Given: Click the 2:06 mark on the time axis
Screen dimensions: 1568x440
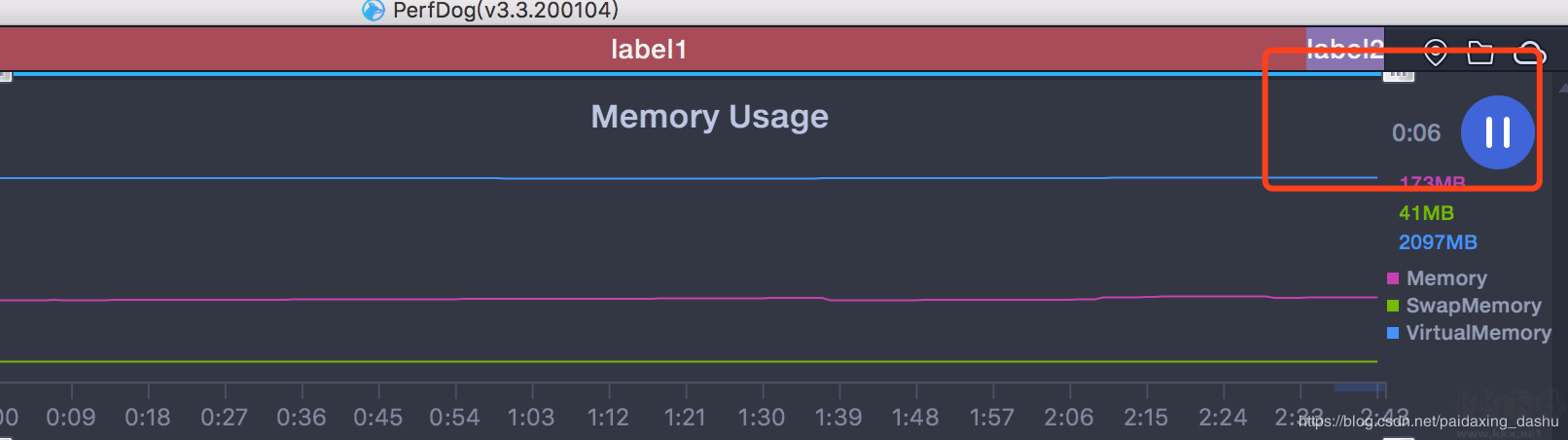Looking at the screenshot, I should coord(1069,418).
